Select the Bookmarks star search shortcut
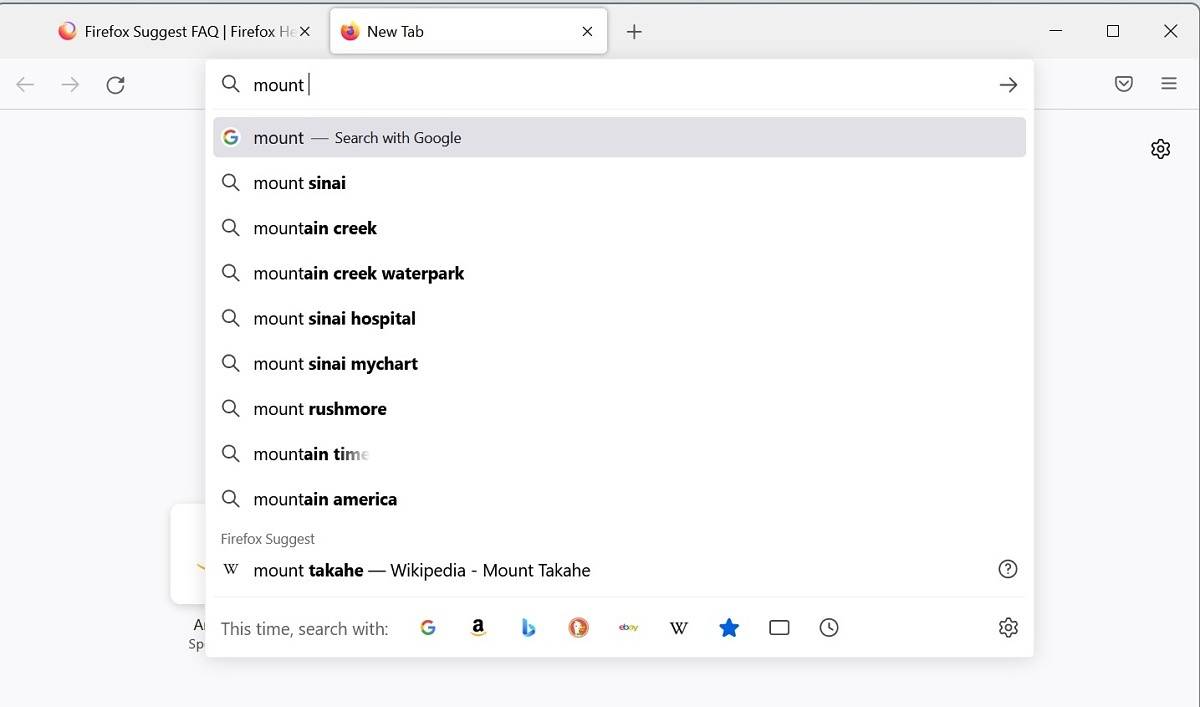 pyautogui.click(x=729, y=627)
